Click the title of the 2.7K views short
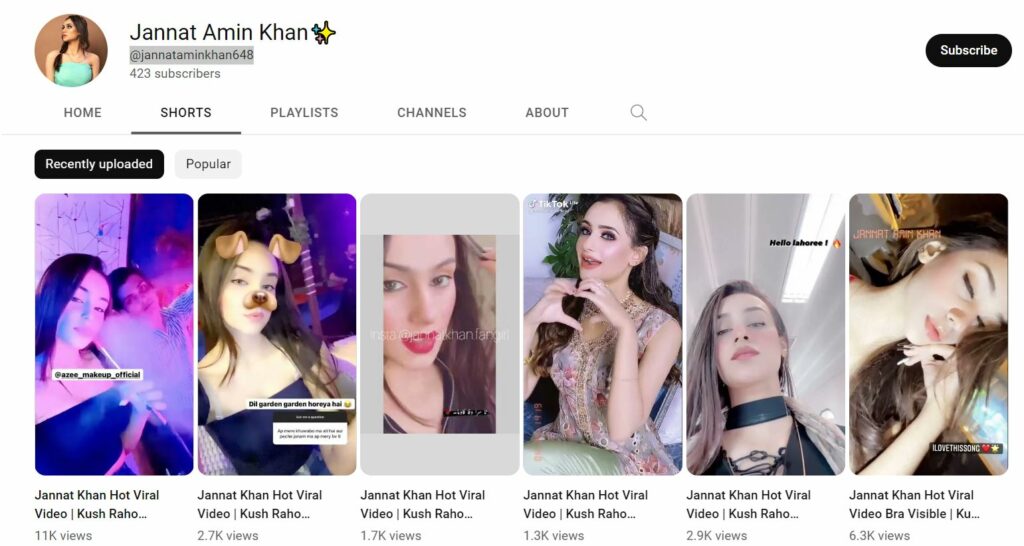 [260, 504]
